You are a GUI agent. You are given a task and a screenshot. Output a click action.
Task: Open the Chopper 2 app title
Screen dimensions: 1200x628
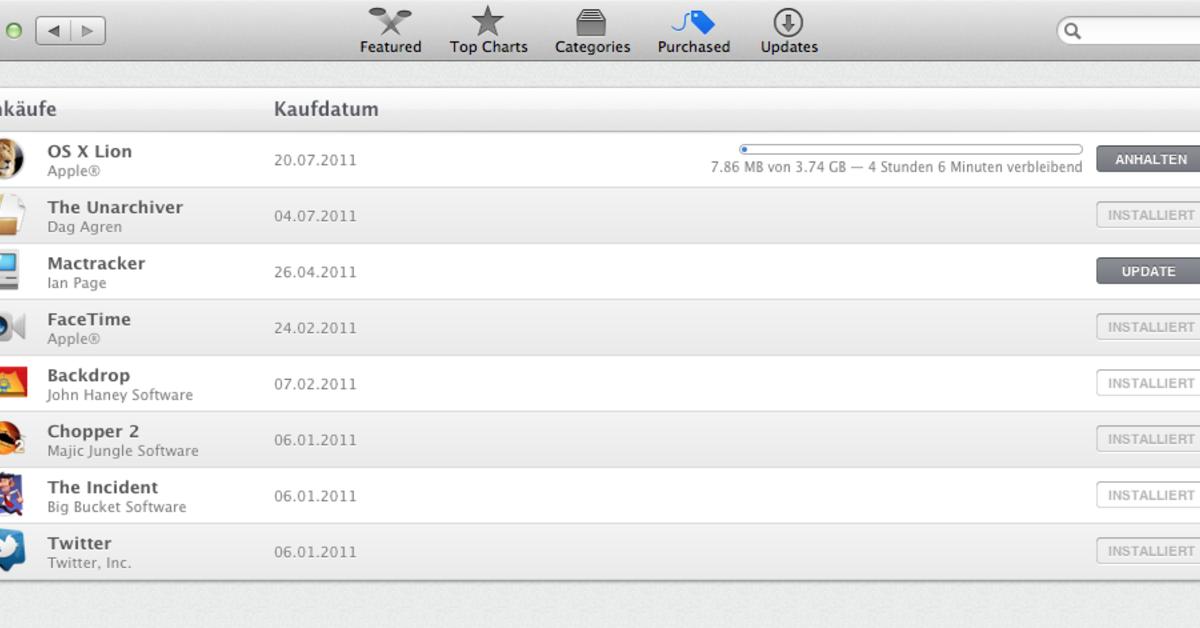click(x=93, y=431)
